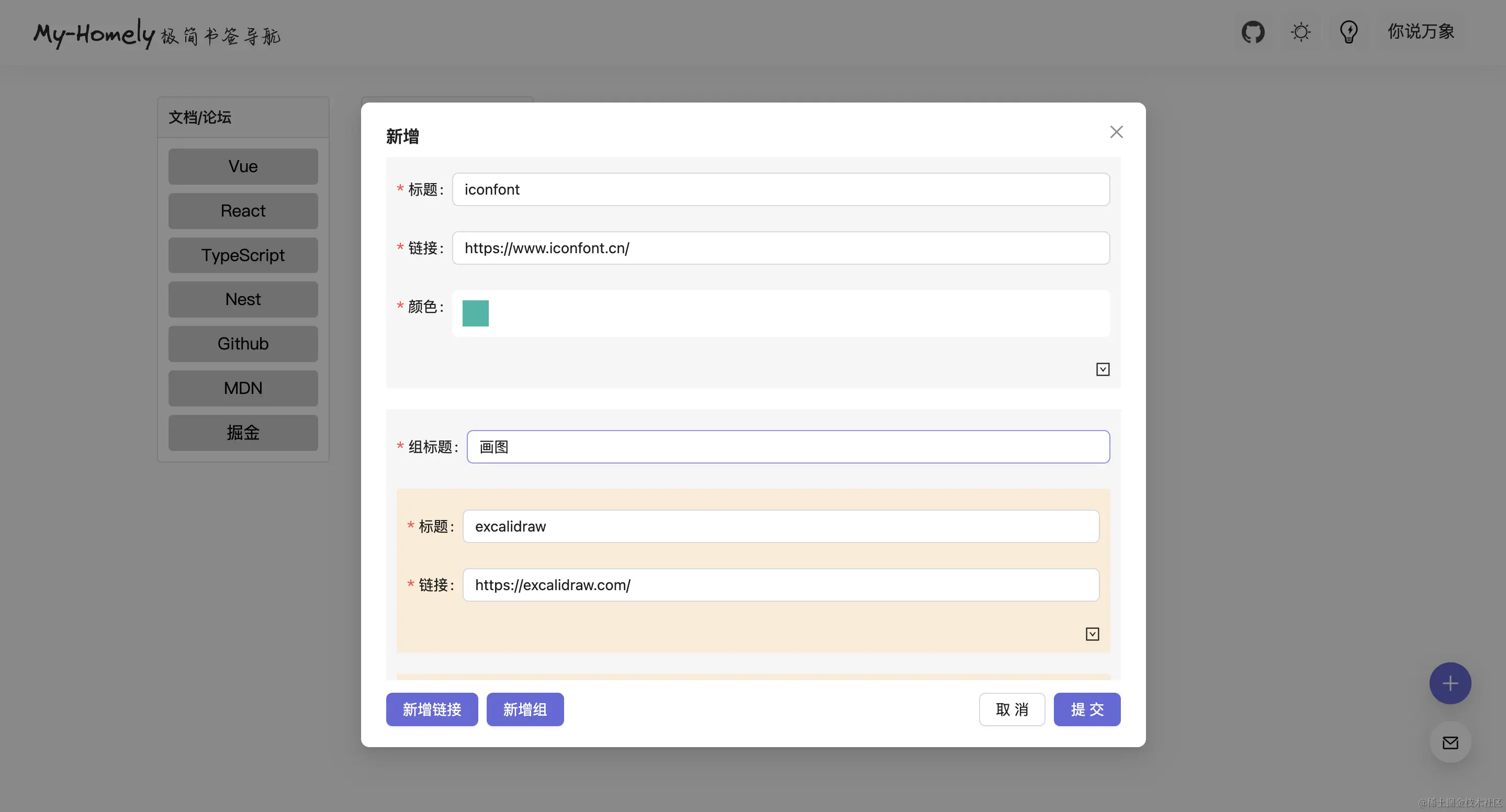This screenshot has height=812, width=1506.
Task: Toggle the sun theme icon
Action: [x=1301, y=31]
